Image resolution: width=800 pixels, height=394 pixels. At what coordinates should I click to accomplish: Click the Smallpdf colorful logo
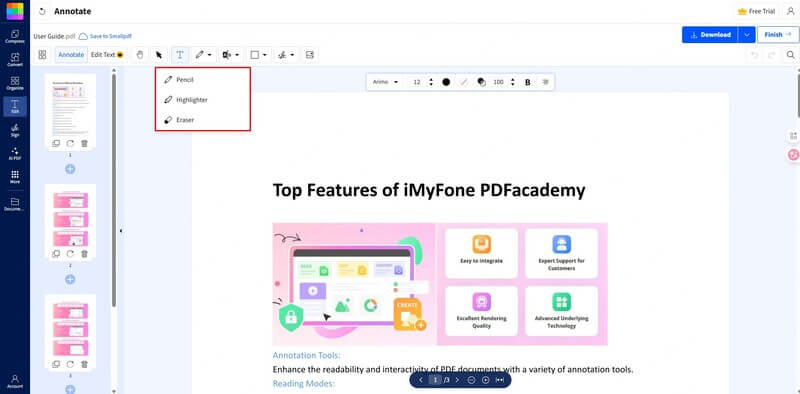click(15, 11)
